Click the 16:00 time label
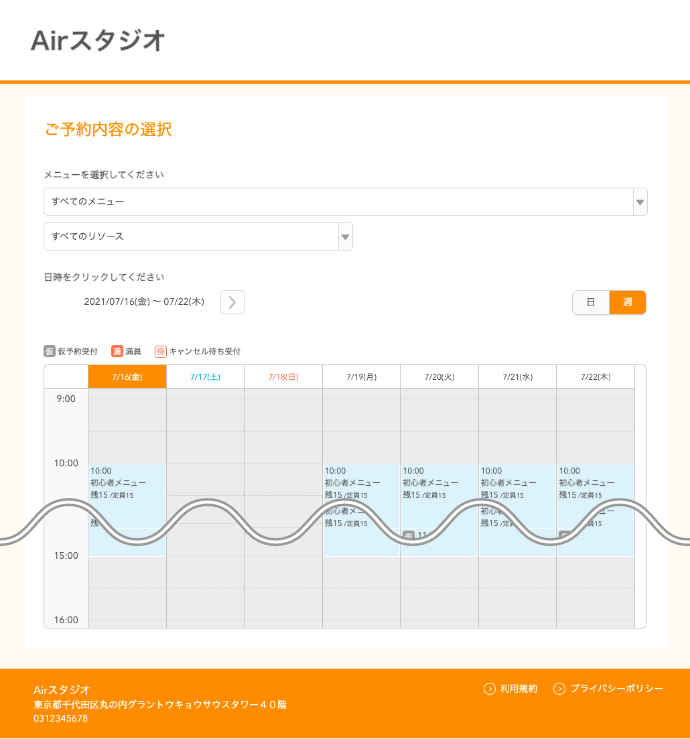Viewport: 690px width, 739px height. click(66, 620)
